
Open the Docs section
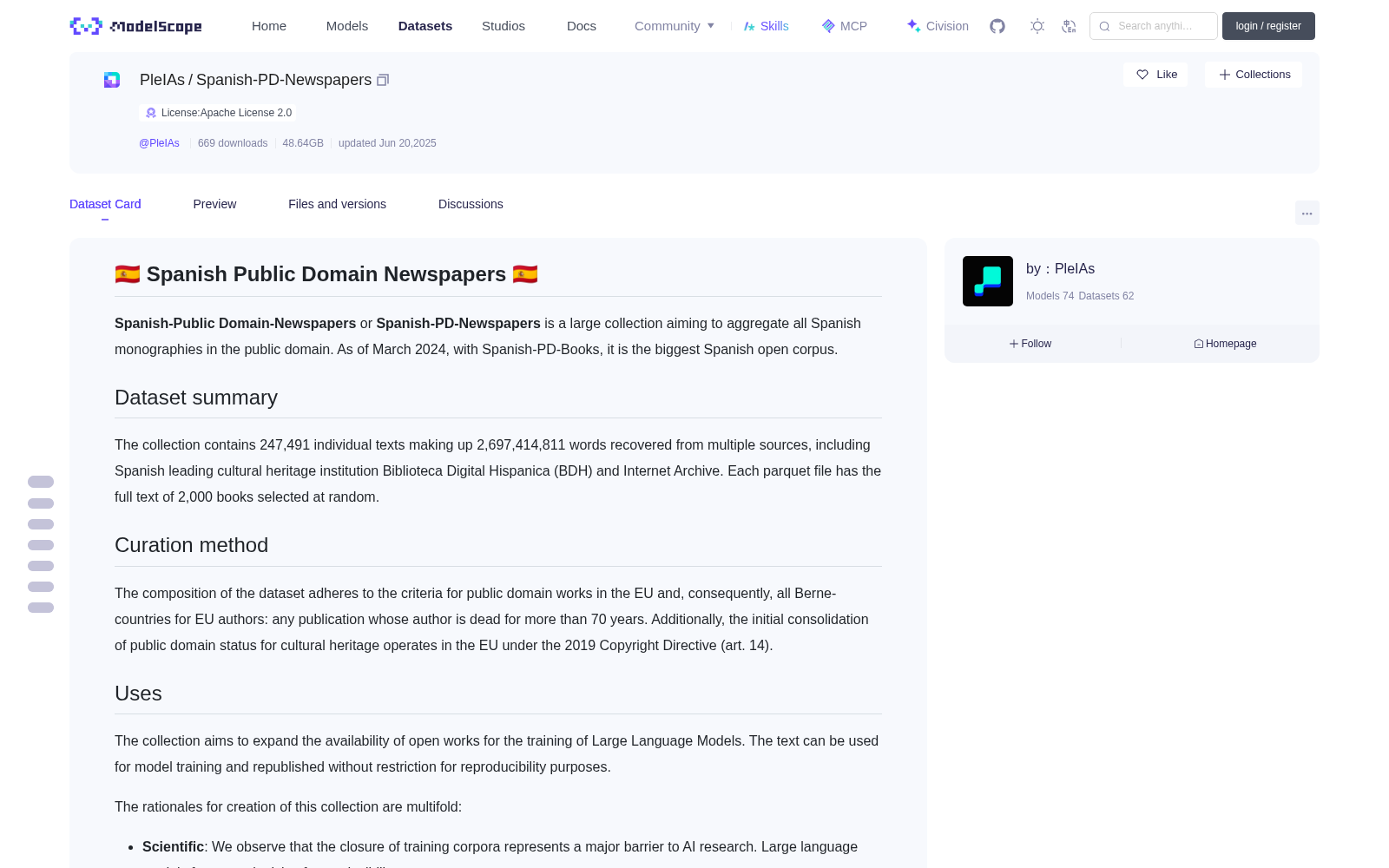[x=582, y=26]
